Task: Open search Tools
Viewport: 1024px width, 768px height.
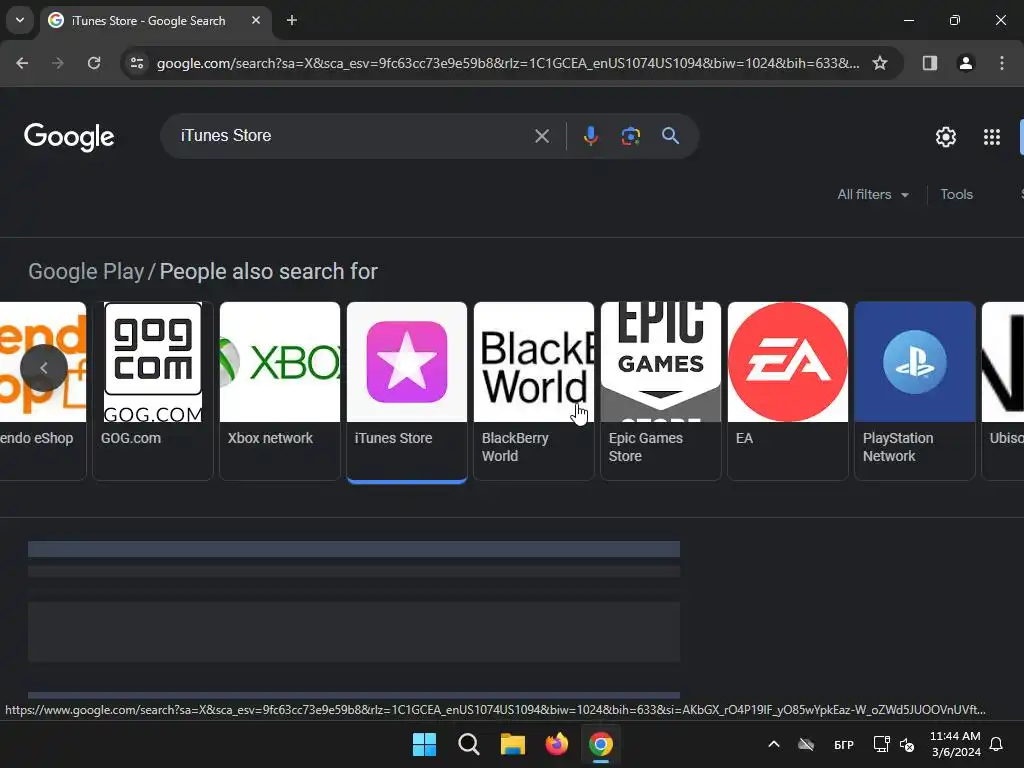Action: click(x=956, y=195)
